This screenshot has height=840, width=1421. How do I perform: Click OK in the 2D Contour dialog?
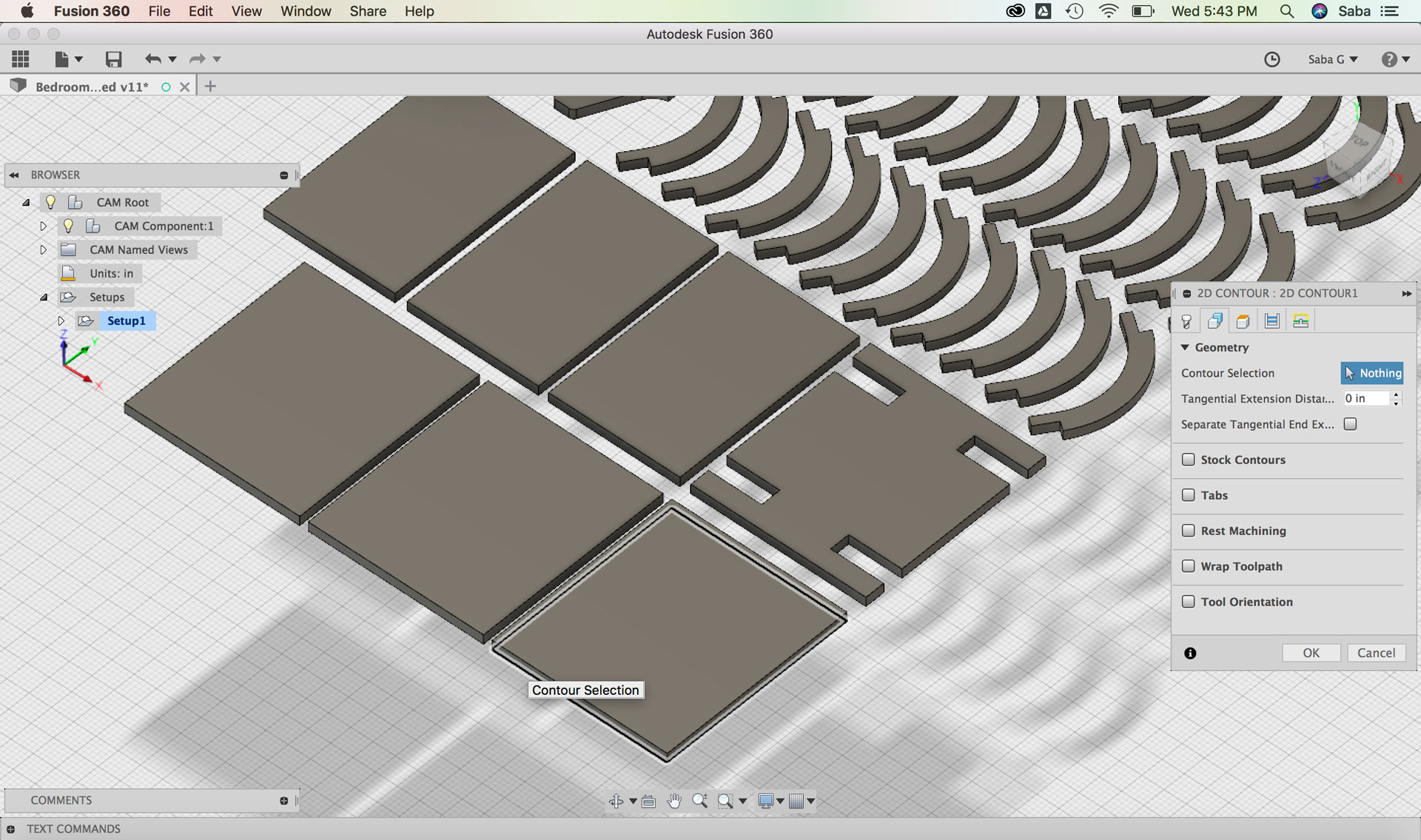pos(1311,653)
